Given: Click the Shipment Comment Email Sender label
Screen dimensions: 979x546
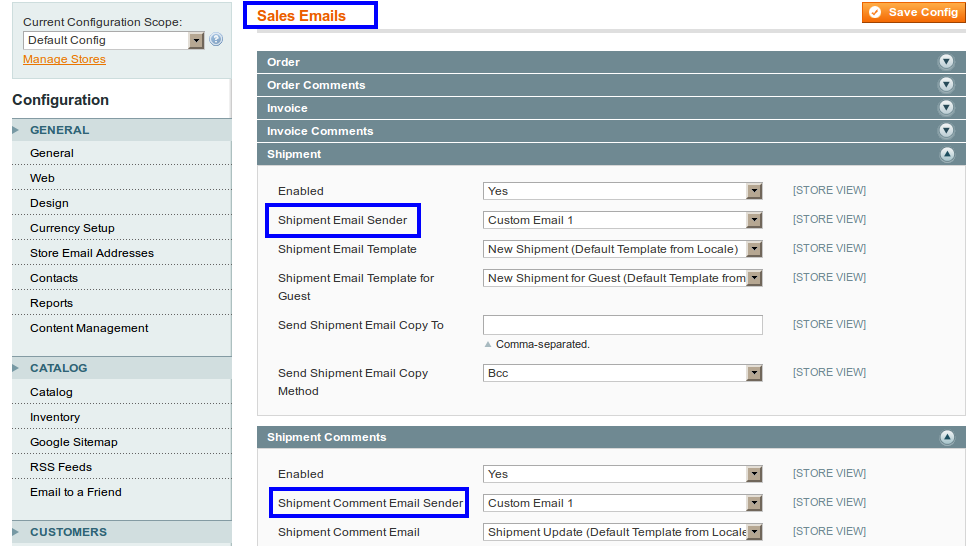Looking at the screenshot, I should tap(370, 503).
